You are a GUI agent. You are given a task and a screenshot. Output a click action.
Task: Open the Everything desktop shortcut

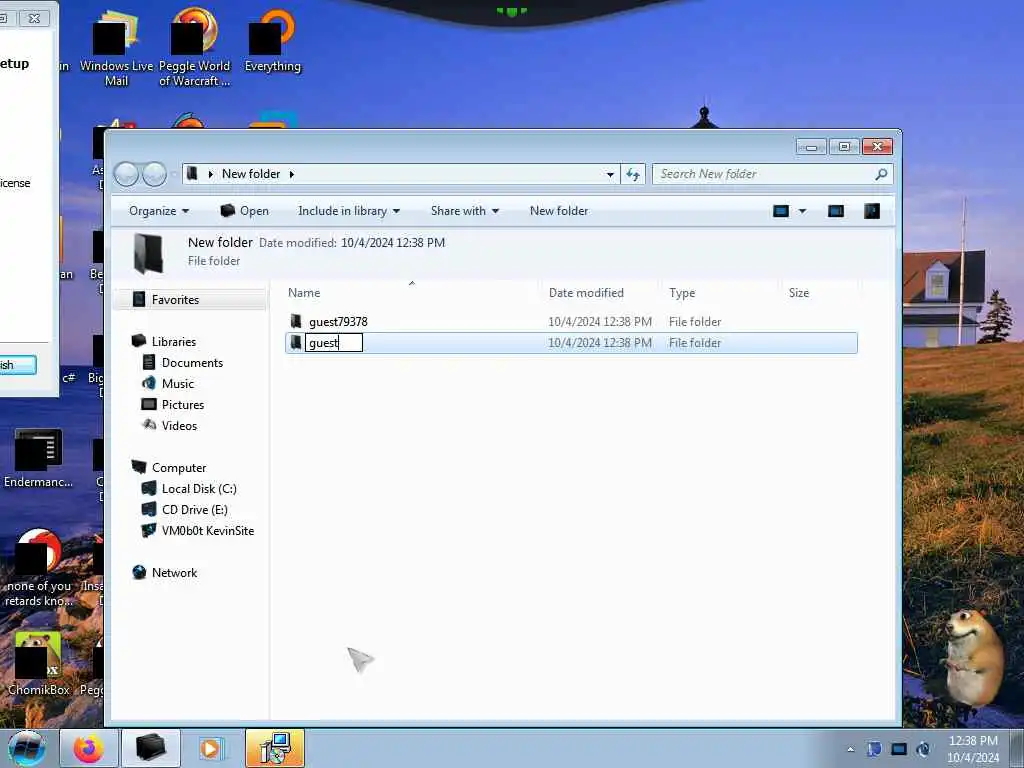272,40
